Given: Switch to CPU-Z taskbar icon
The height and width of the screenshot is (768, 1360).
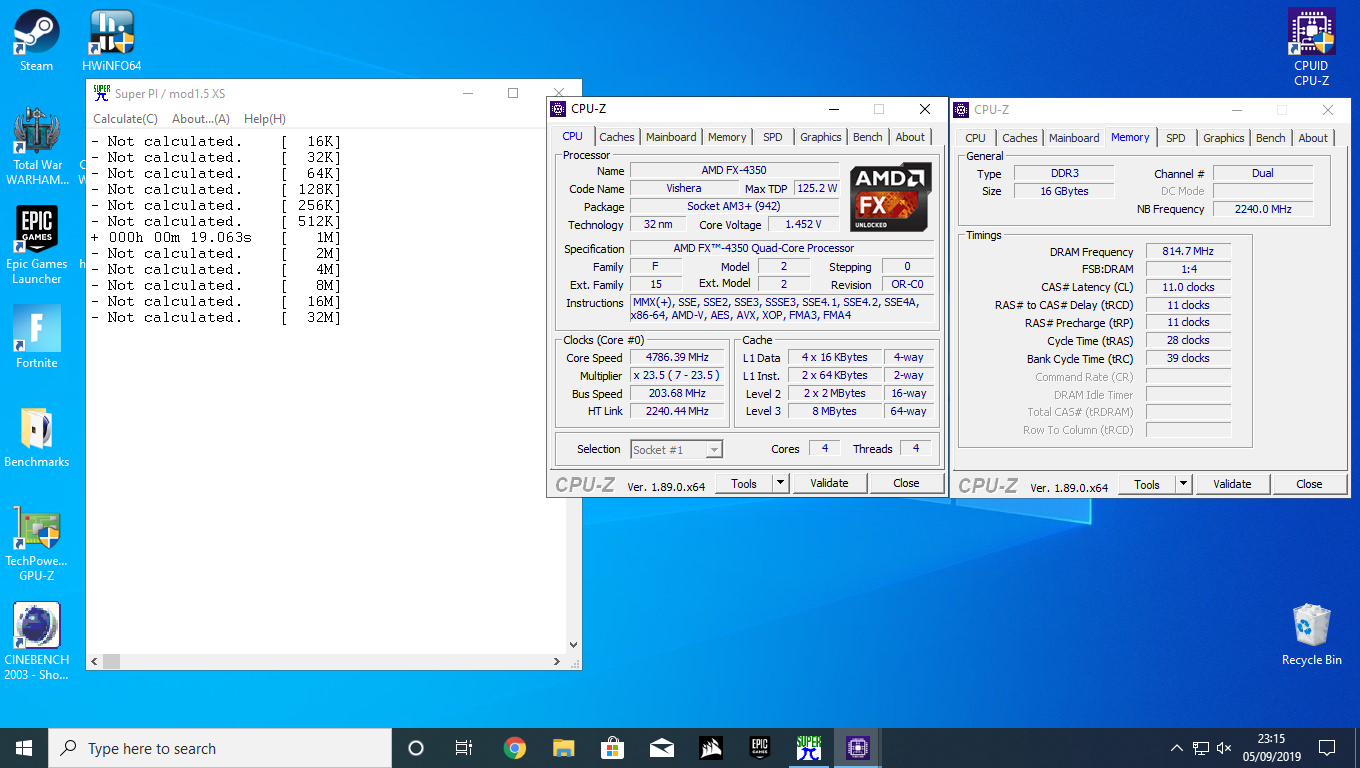Looking at the screenshot, I should point(858,748).
